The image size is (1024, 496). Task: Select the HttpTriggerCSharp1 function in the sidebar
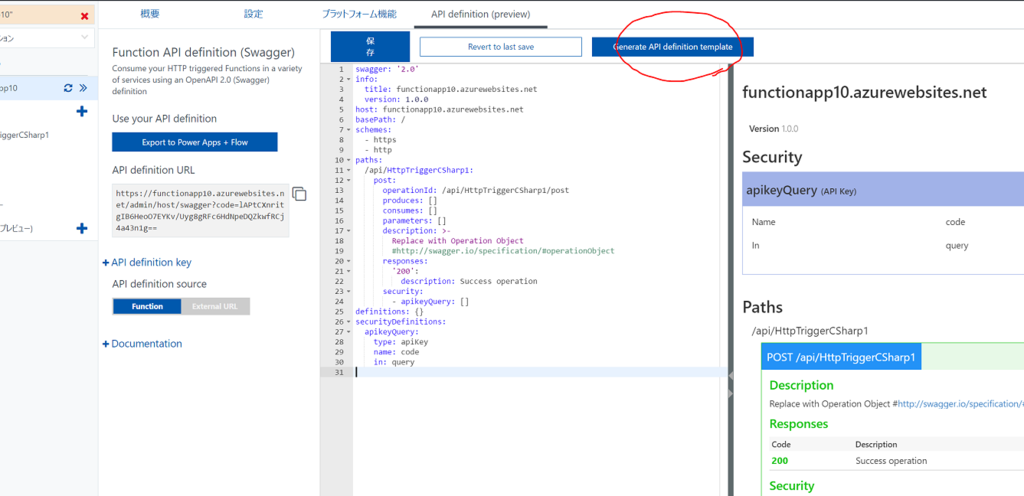pos(25,135)
